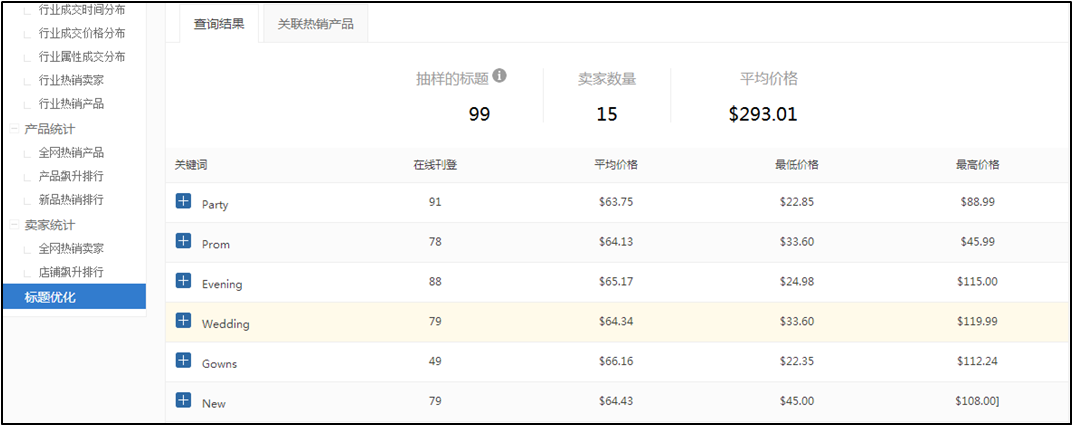Select 行业热销卖家 sidebar link
The height and width of the screenshot is (426, 1073).
71,80
